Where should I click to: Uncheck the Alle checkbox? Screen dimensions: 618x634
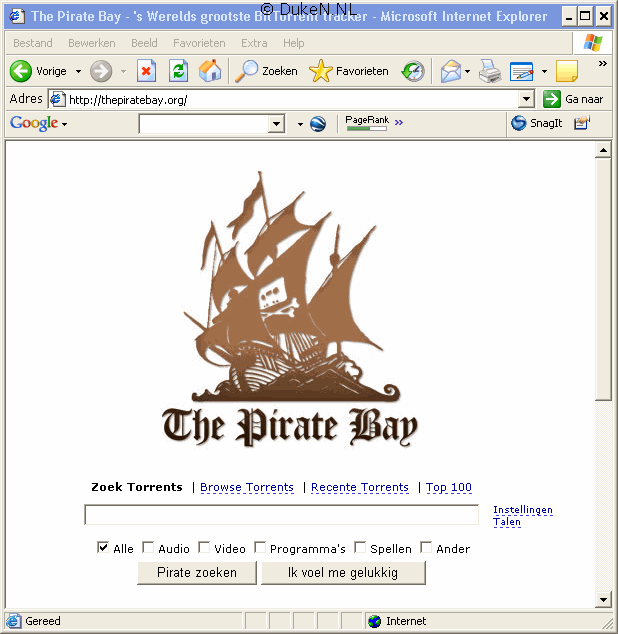point(103,547)
